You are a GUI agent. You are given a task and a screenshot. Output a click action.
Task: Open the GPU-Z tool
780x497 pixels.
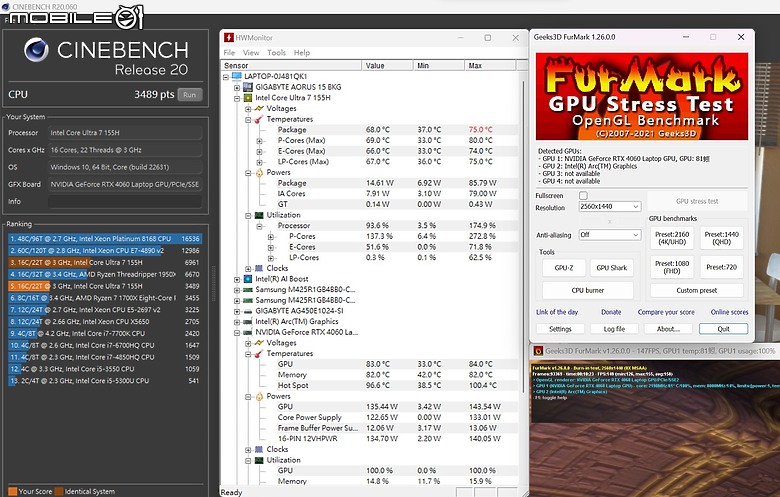(564, 268)
